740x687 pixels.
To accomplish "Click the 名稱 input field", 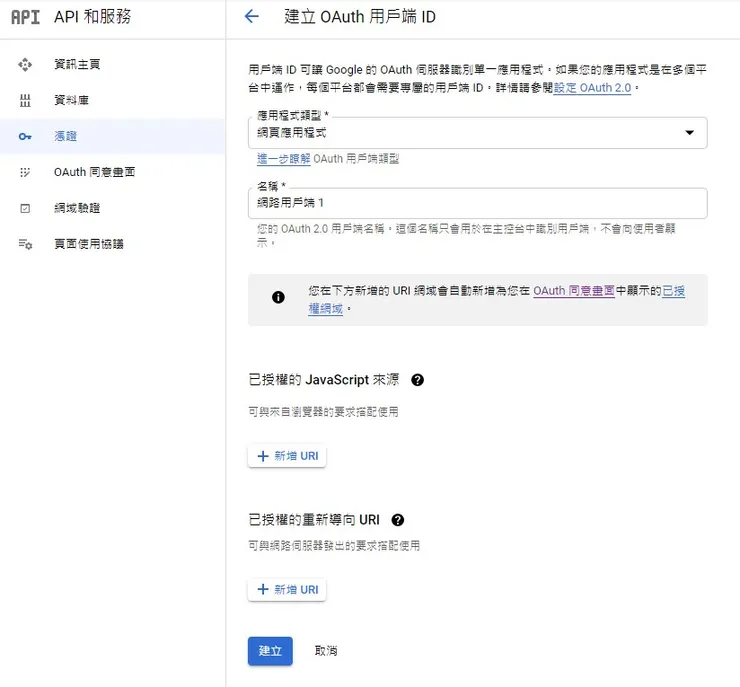I will coord(477,203).
